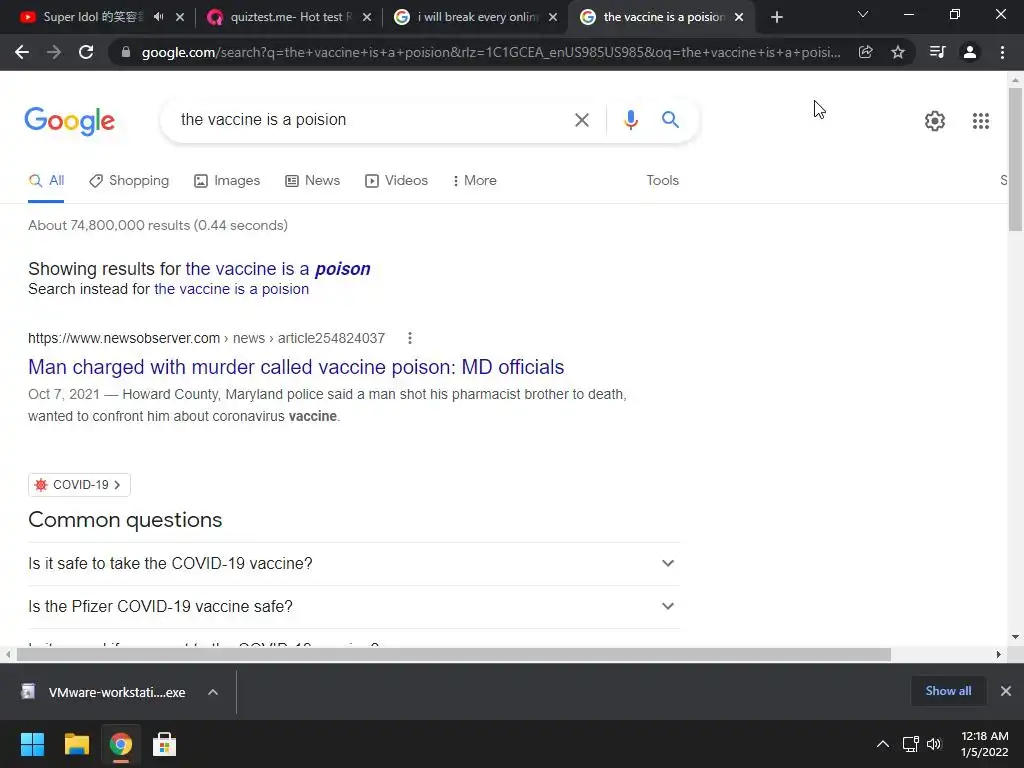Open volume icon in system tray
The height and width of the screenshot is (768, 1024).
click(934, 744)
